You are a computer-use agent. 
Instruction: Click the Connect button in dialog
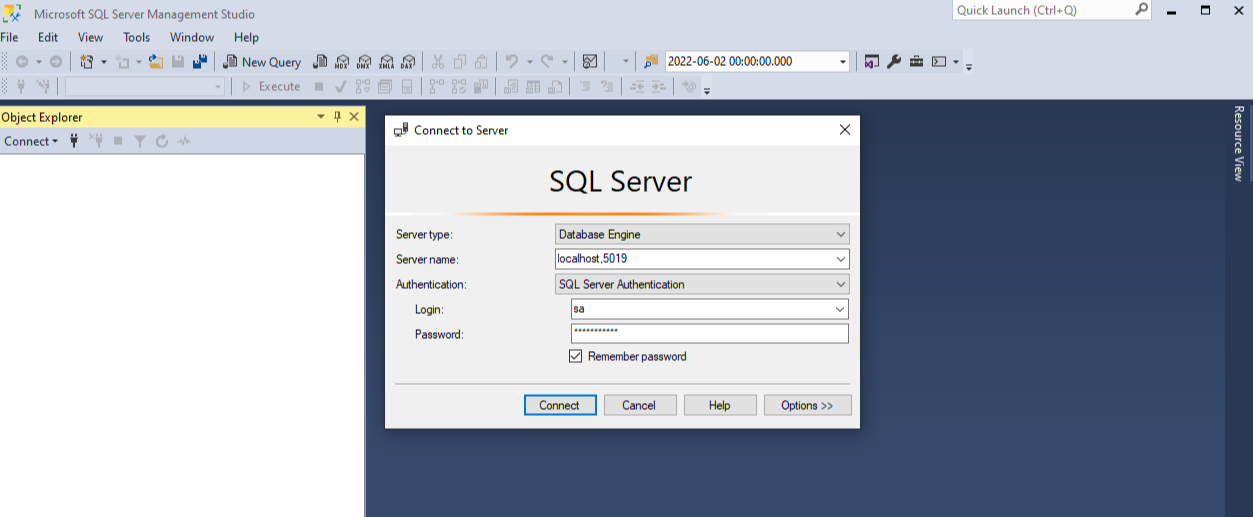560,405
